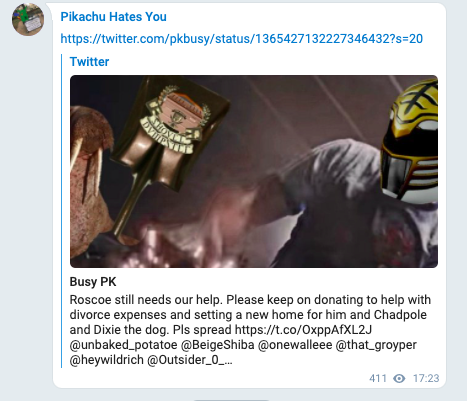This screenshot has width=467, height=401.
Task: Click the 17:23 message timestamp
Action: 426,378
